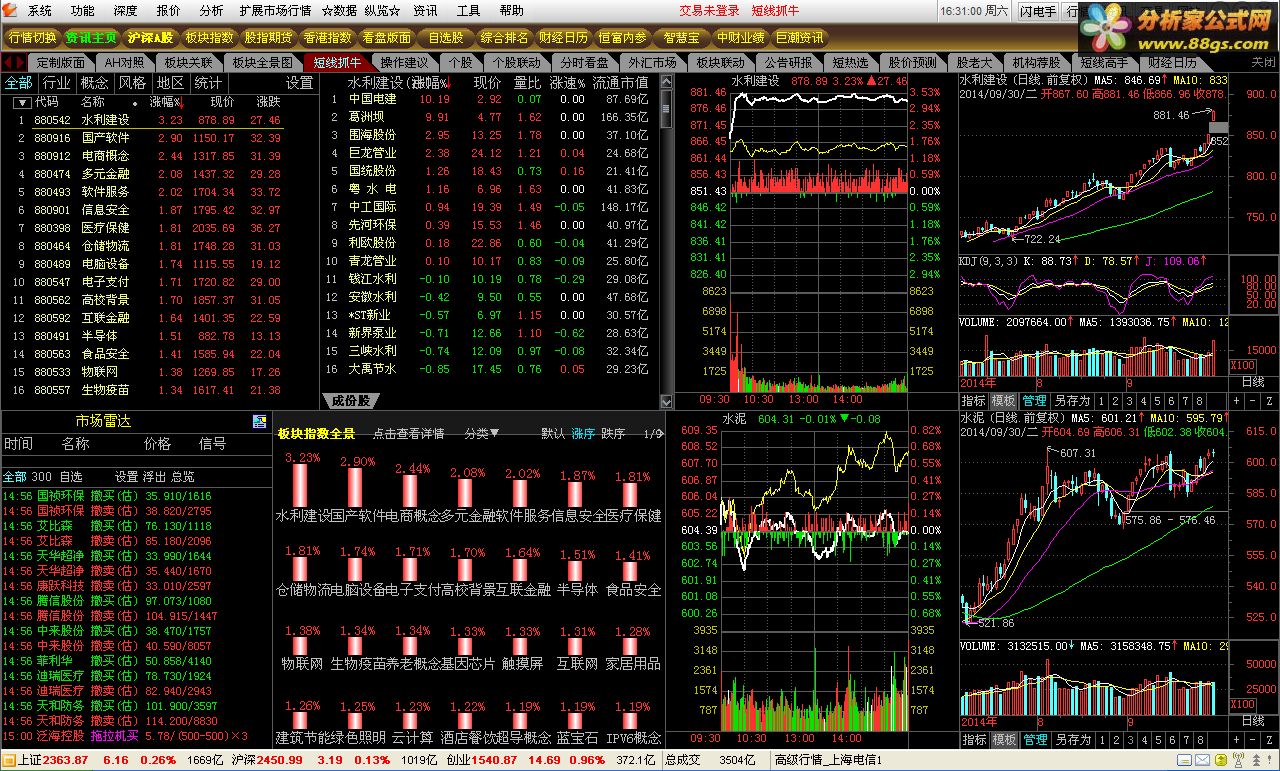
Task: Open the 分析 menu
Action: coord(211,11)
